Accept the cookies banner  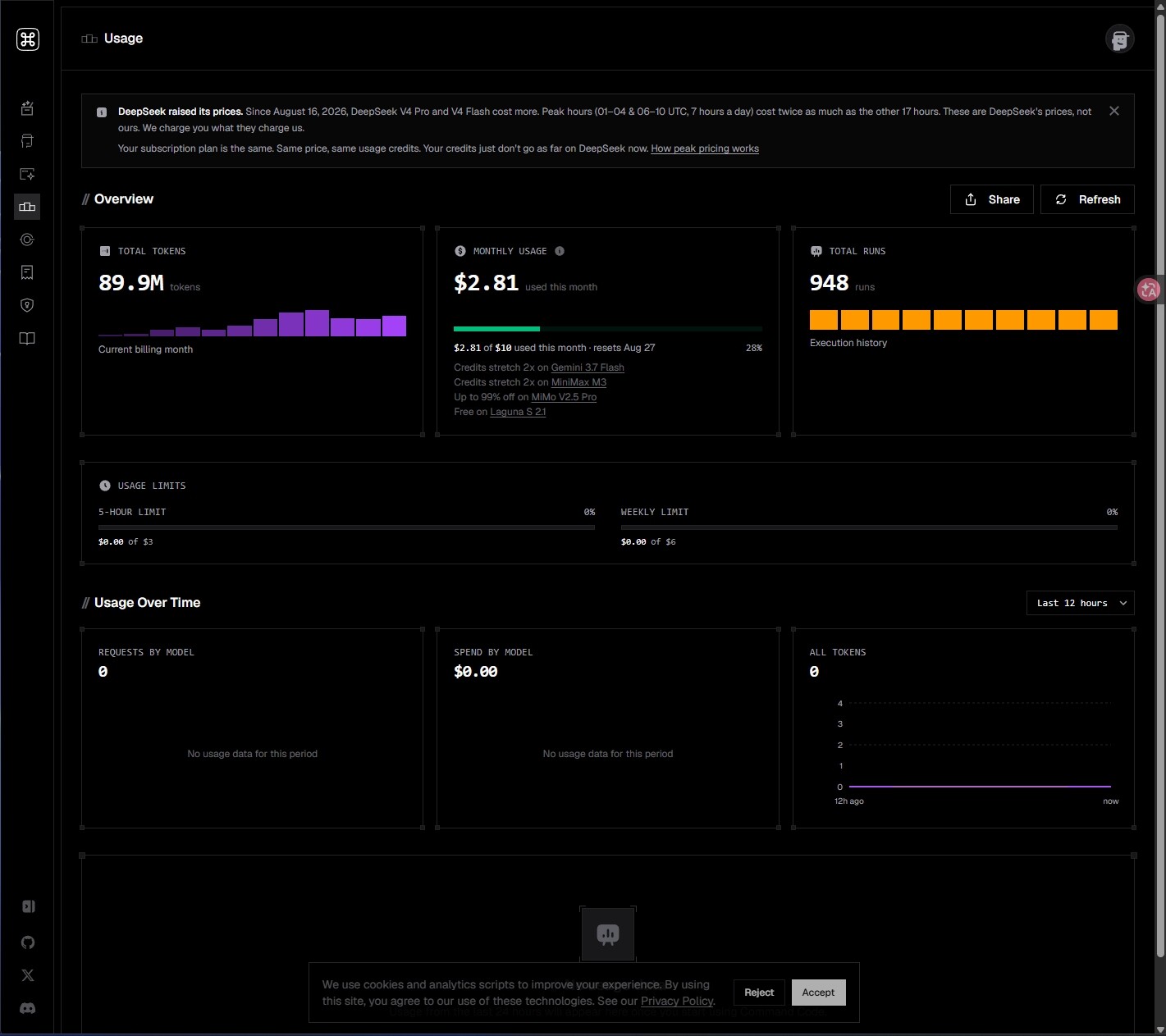pos(818,993)
